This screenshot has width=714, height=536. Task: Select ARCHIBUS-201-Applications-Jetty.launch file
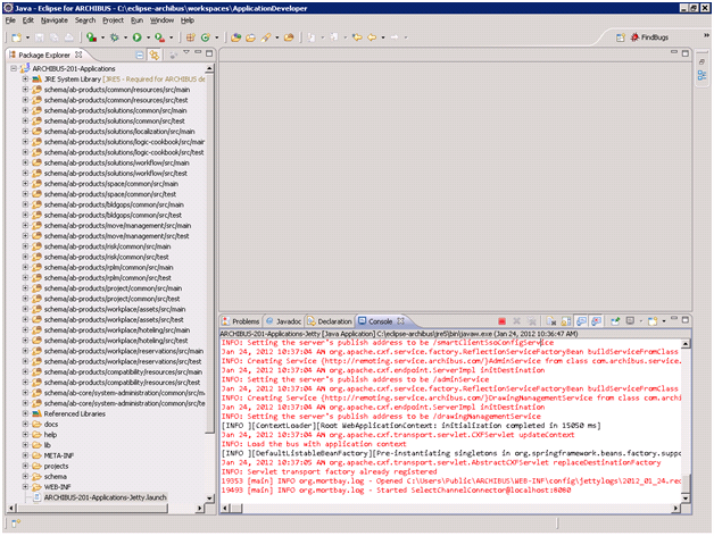(x=105, y=498)
